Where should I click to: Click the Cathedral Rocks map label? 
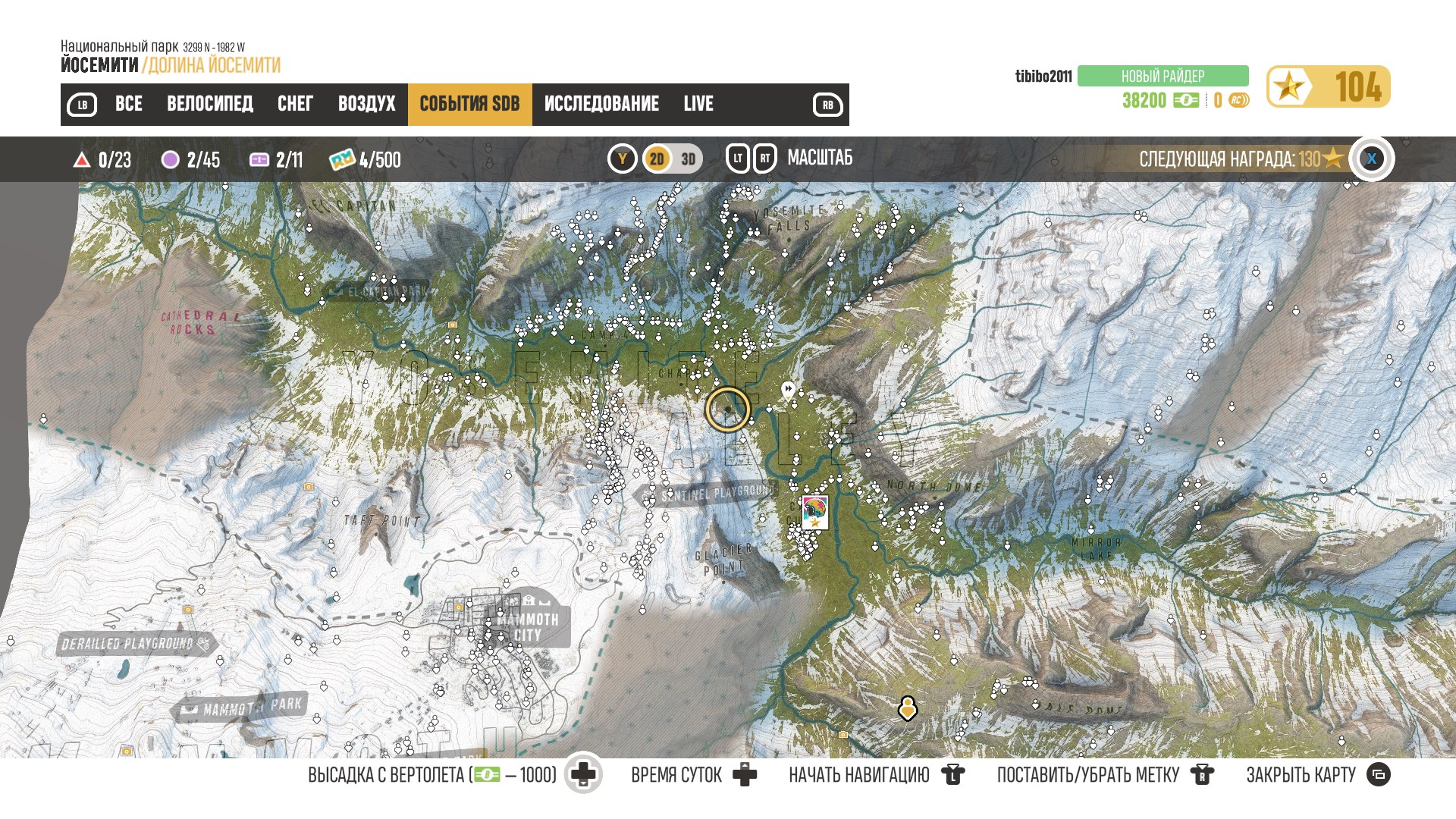point(199,323)
